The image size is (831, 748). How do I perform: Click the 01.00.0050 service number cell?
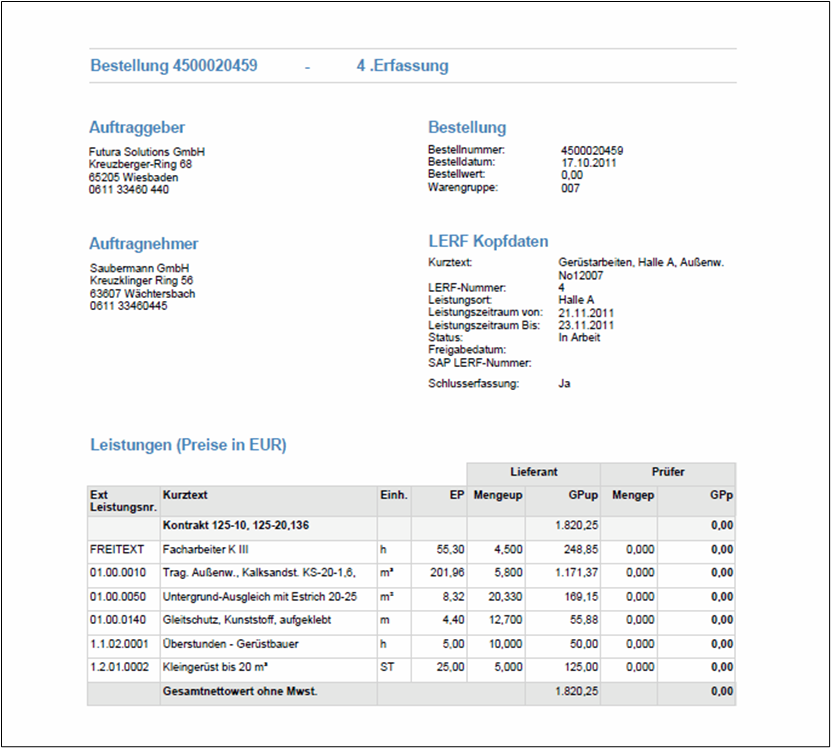tap(117, 597)
